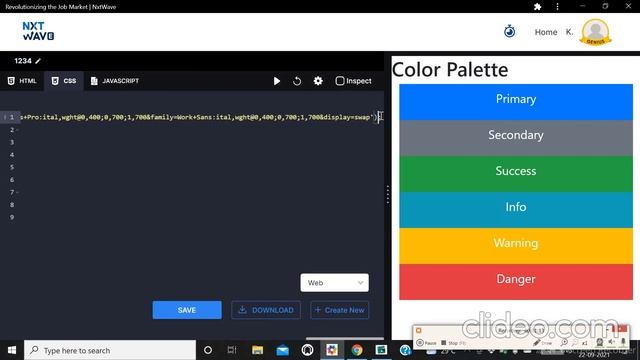Screen dimensions: 640x360
Task: Open Cortana circle icon
Action: click(208, 350)
